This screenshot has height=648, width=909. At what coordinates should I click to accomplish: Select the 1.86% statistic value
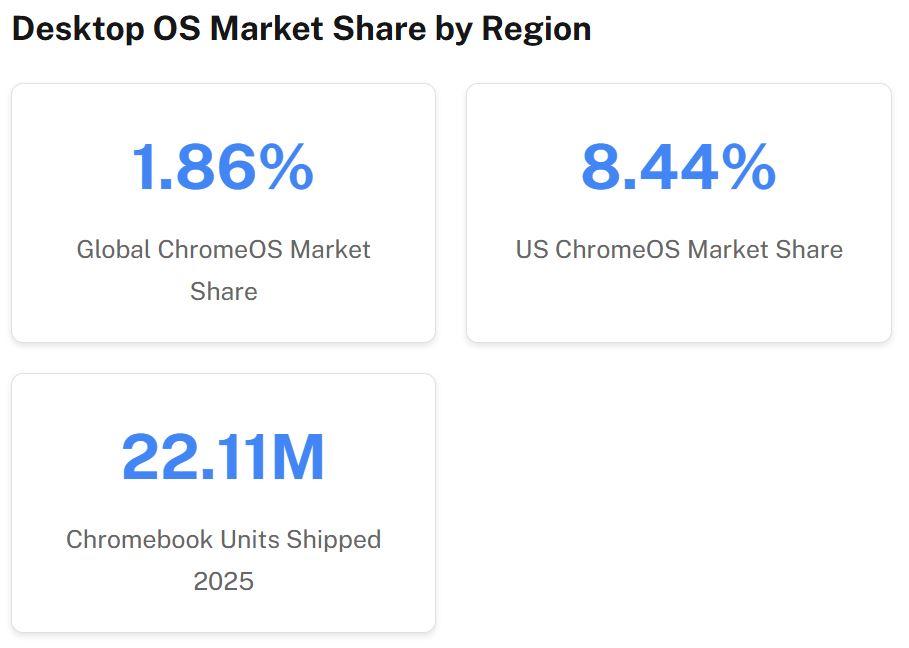point(223,167)
